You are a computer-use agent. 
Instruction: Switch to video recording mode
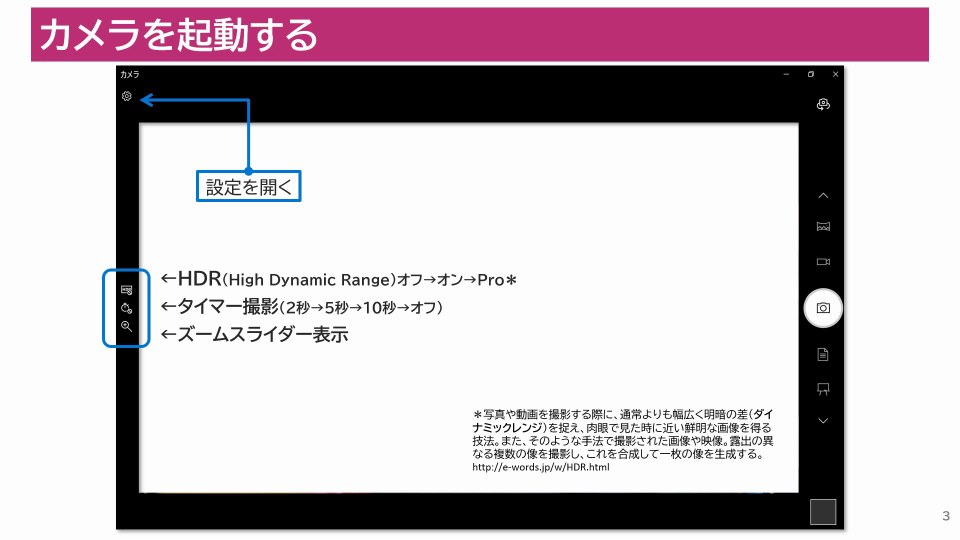[x=823, y=261]
